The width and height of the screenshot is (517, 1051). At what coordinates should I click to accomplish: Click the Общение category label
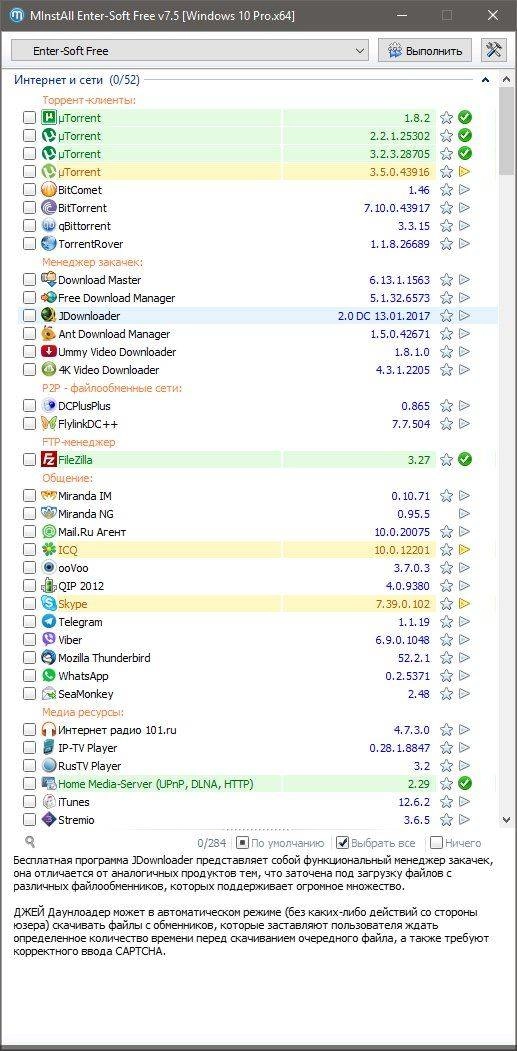click(x=68, y=478)
